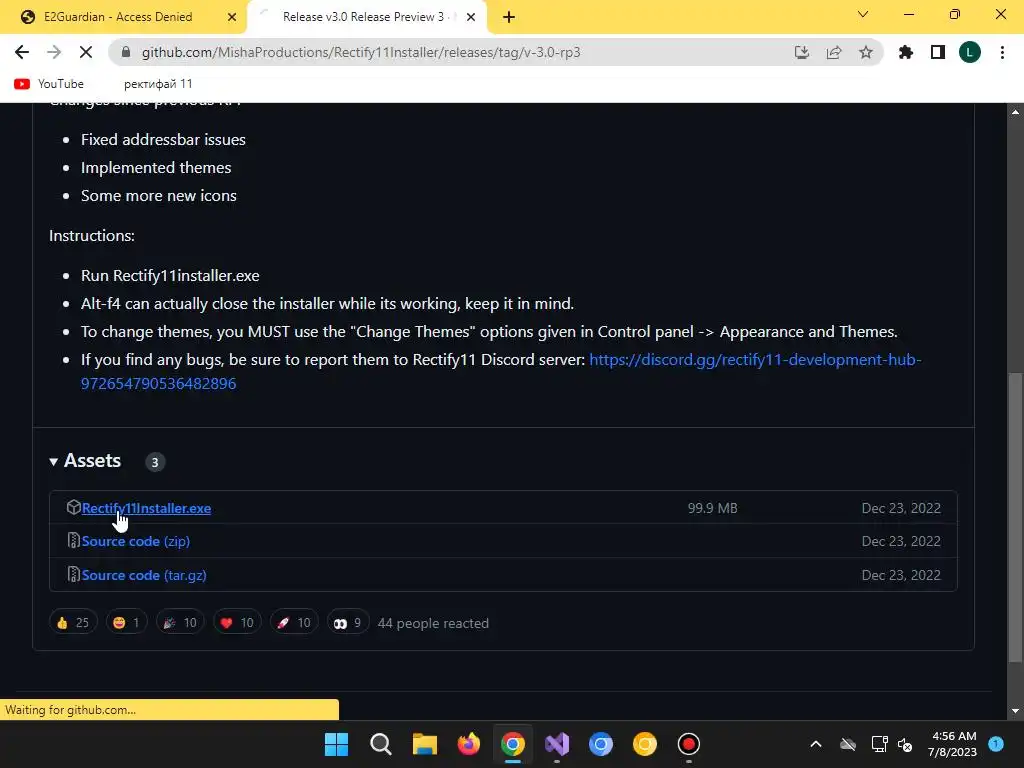Open the clock and date 4:56 AM
Viewport: 1024px width, 768px height.
953,744
